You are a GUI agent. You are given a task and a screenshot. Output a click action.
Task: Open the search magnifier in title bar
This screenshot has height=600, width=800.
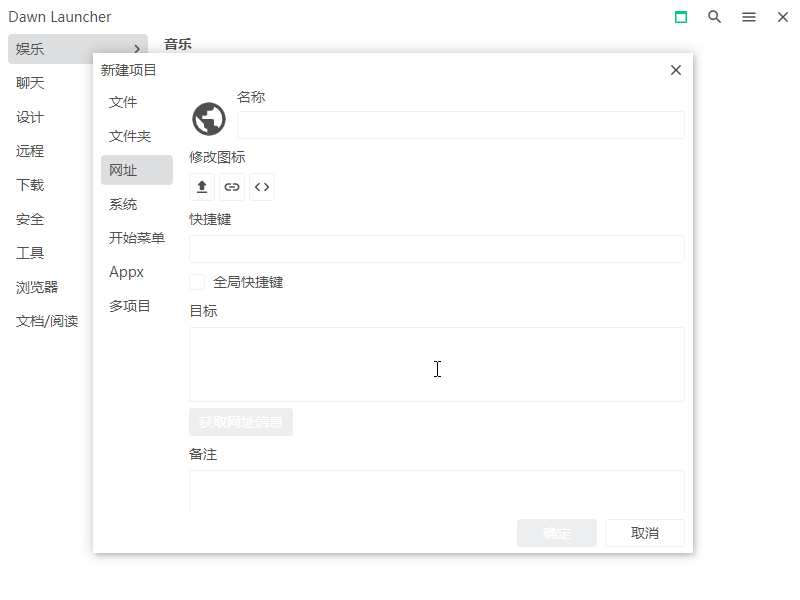(715, 17)
